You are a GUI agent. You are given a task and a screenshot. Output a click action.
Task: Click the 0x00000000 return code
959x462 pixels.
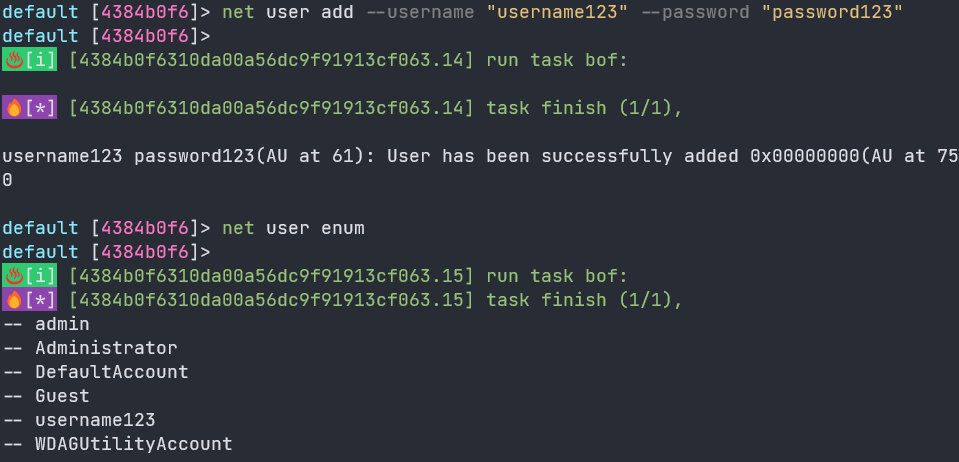tap(805, 157)
